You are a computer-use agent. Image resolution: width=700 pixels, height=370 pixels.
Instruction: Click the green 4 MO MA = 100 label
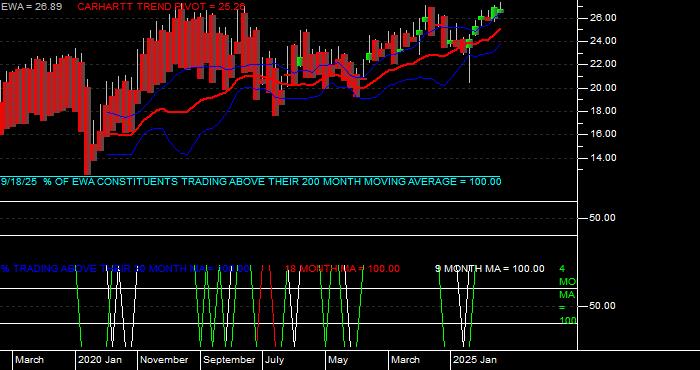(568, 295)
